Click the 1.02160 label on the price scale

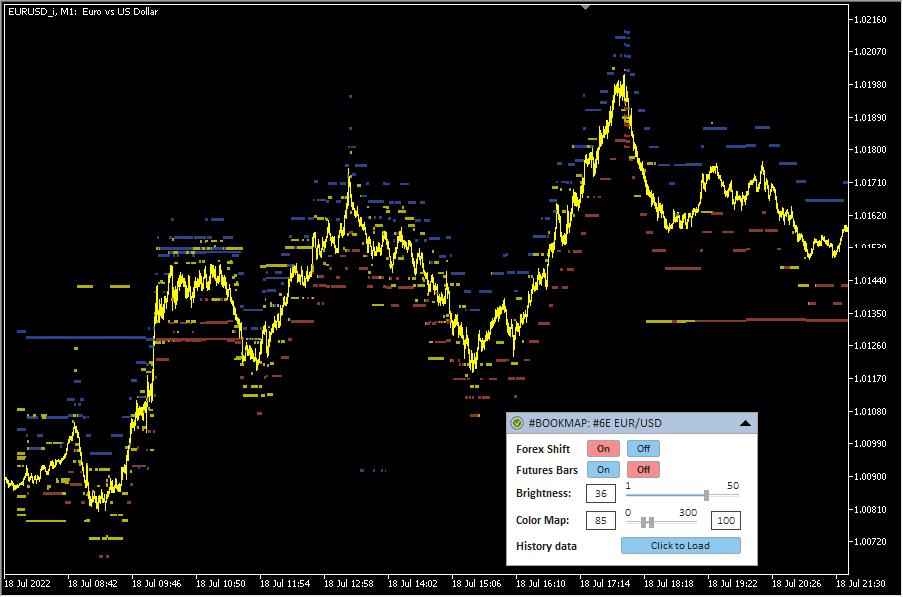pyautogui.click(x=869, y=20)
